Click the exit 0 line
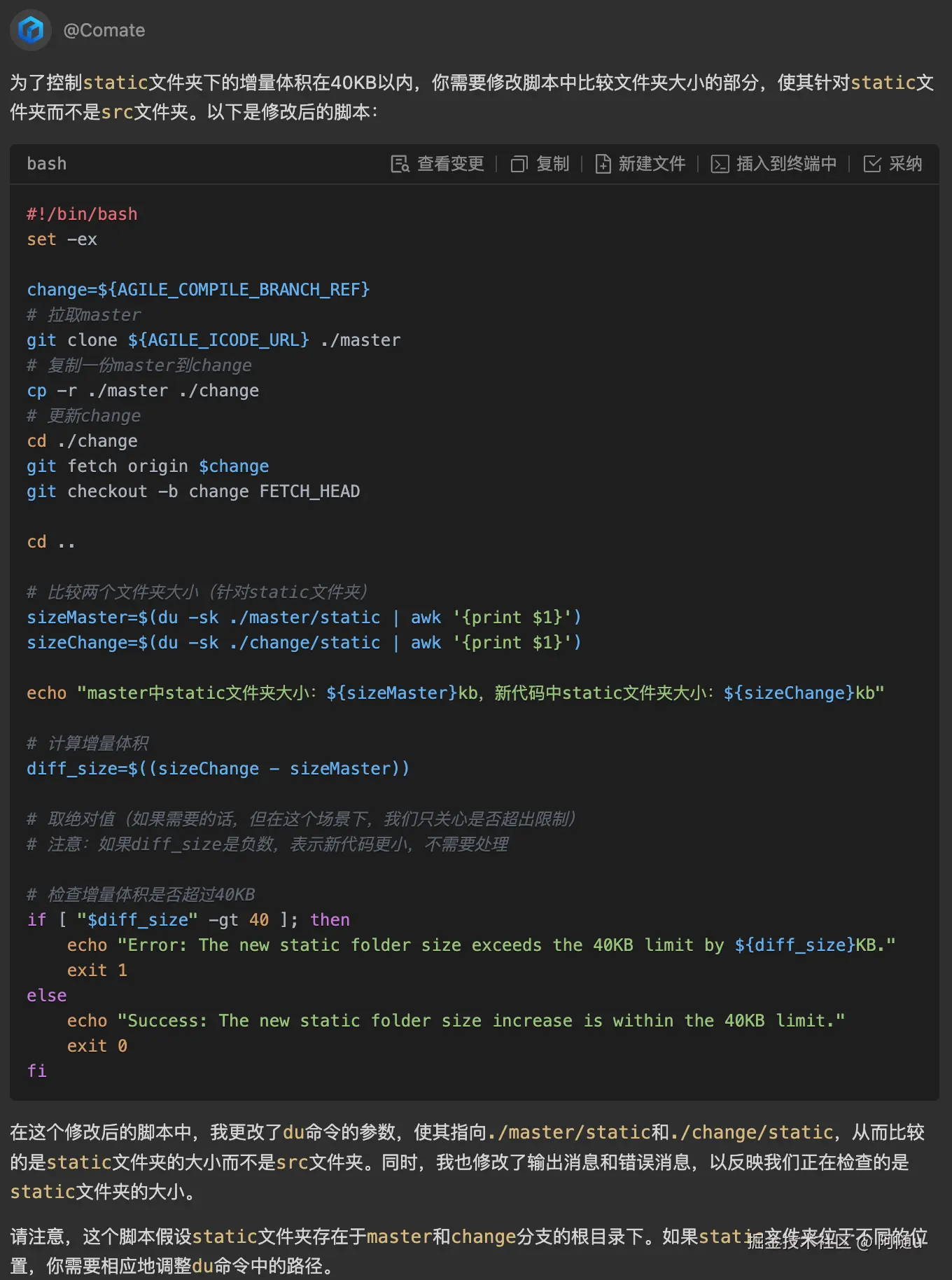This screenshot has width=952, height=1280. pyautogui.click(x=97, y=1046)
